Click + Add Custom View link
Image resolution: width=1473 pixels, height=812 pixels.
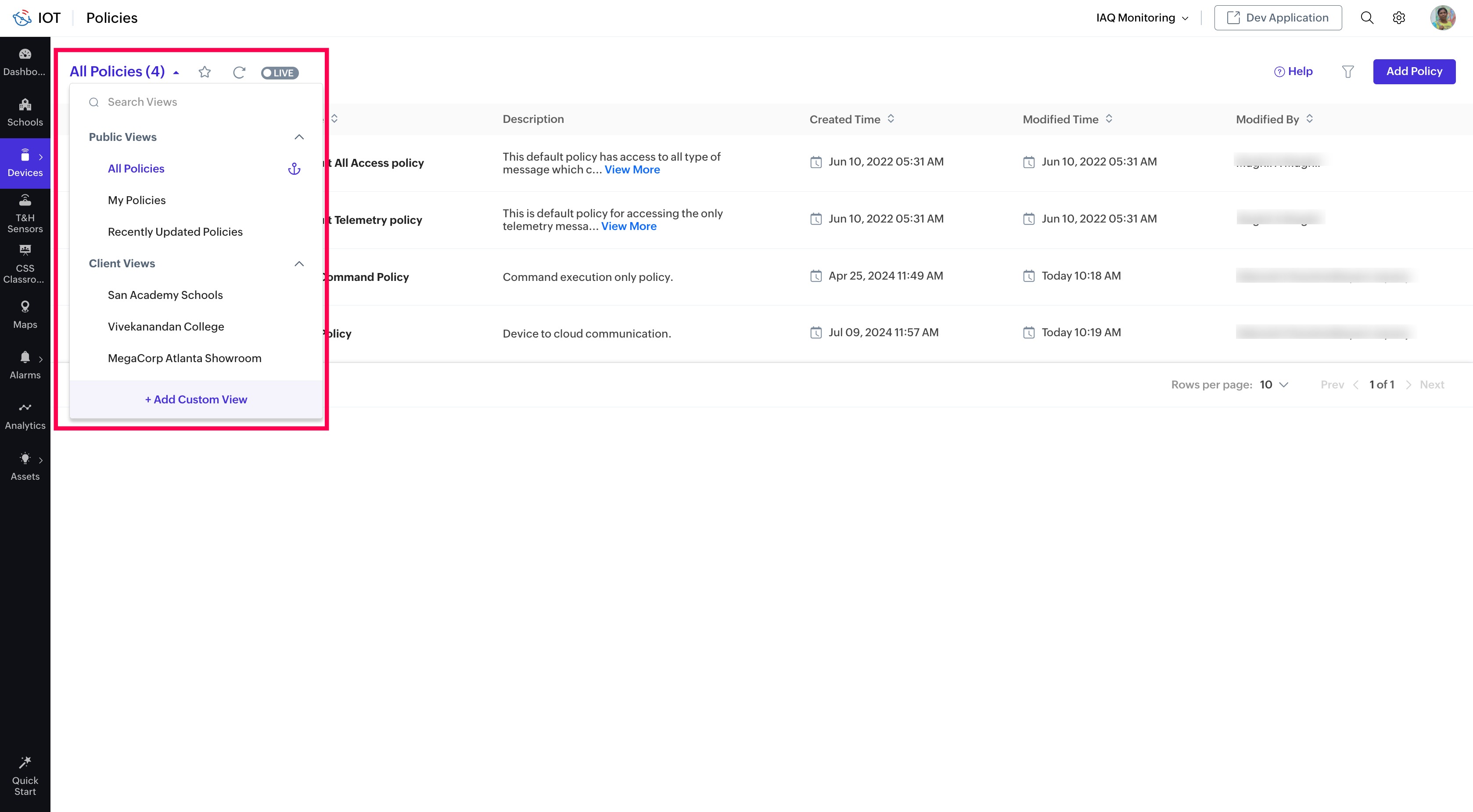(x=196, y=400)
